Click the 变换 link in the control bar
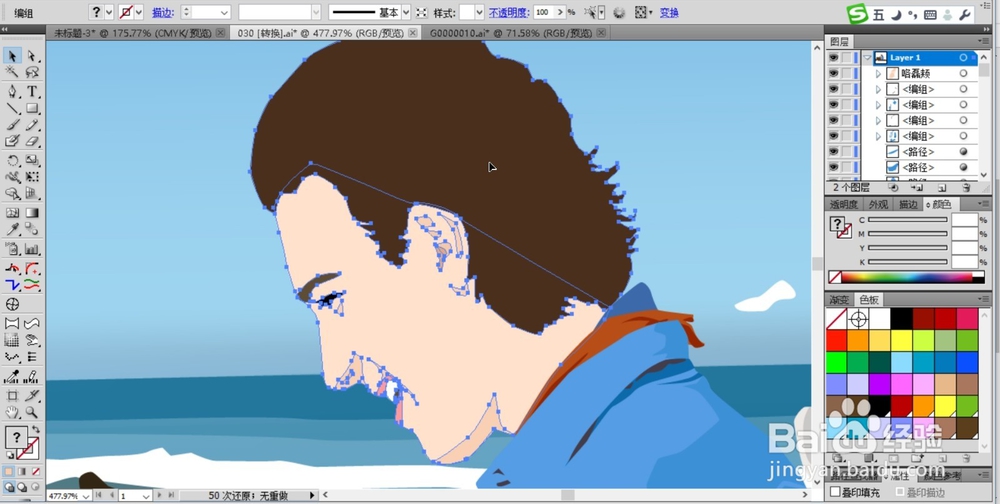 pos(669,12)
